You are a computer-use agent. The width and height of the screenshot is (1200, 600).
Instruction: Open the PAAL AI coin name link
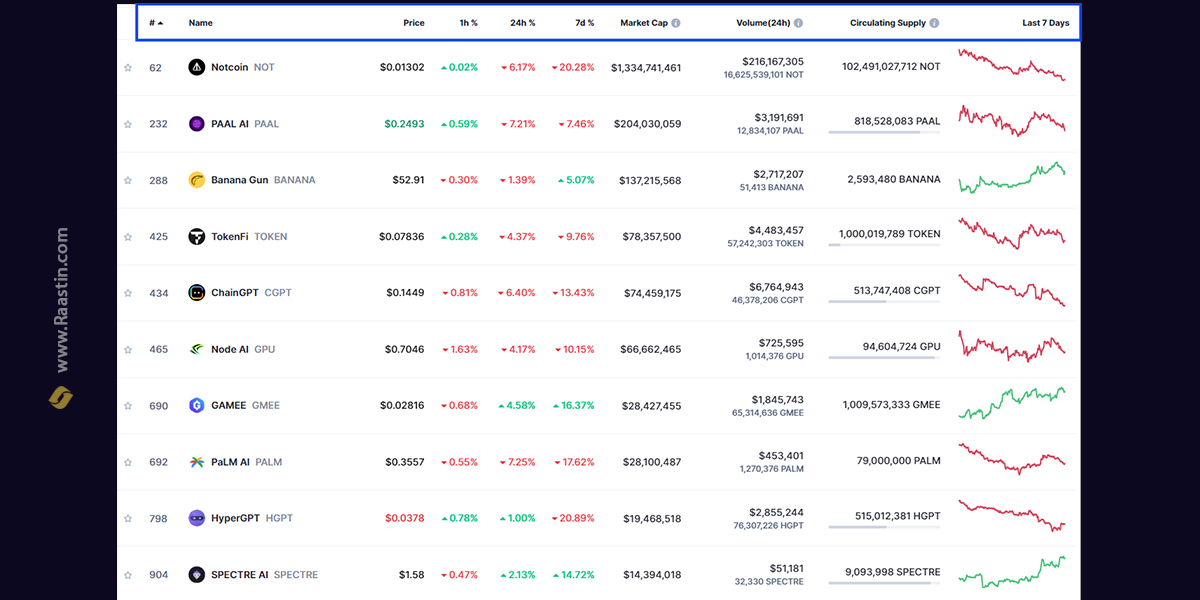pos(245,124)
